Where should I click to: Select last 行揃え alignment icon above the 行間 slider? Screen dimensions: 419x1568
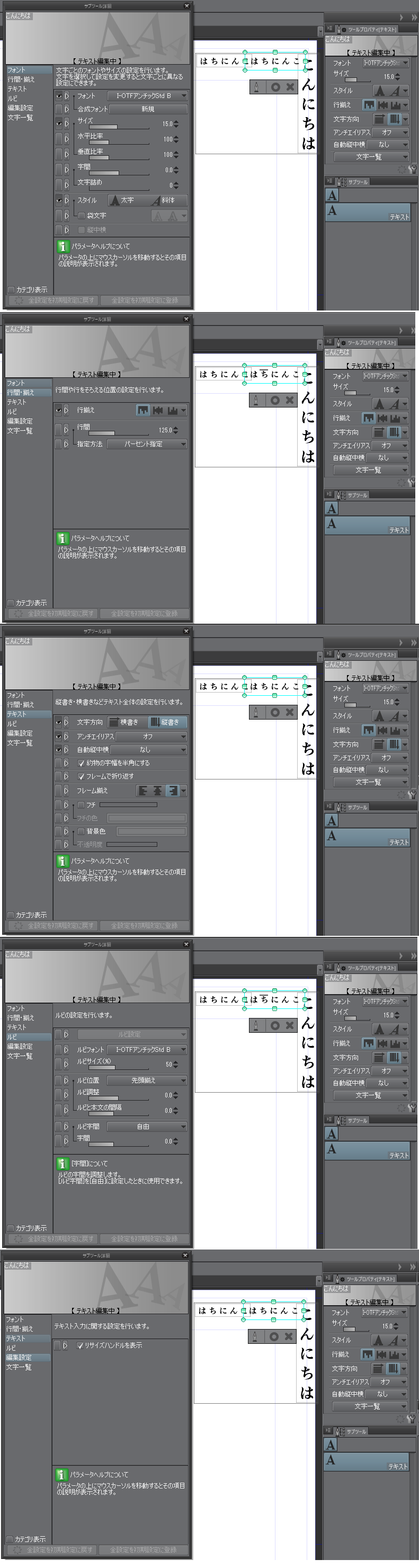click(x=172, y=410)
